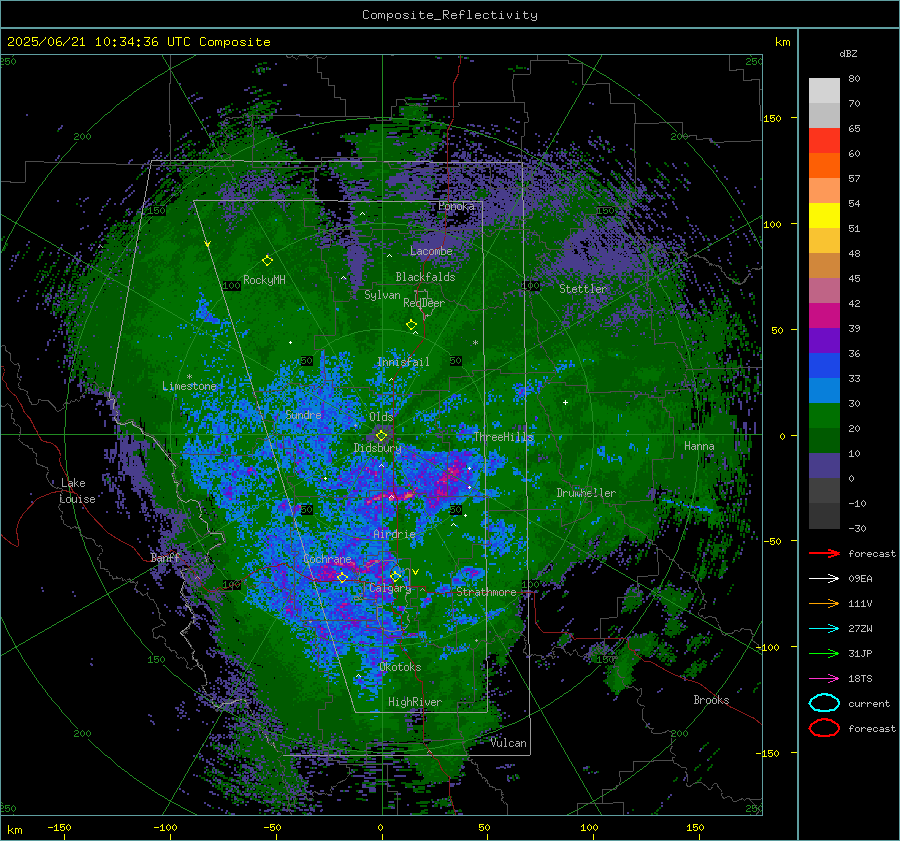Click the Composite_Reflectivity title

(x=449, y=15)
